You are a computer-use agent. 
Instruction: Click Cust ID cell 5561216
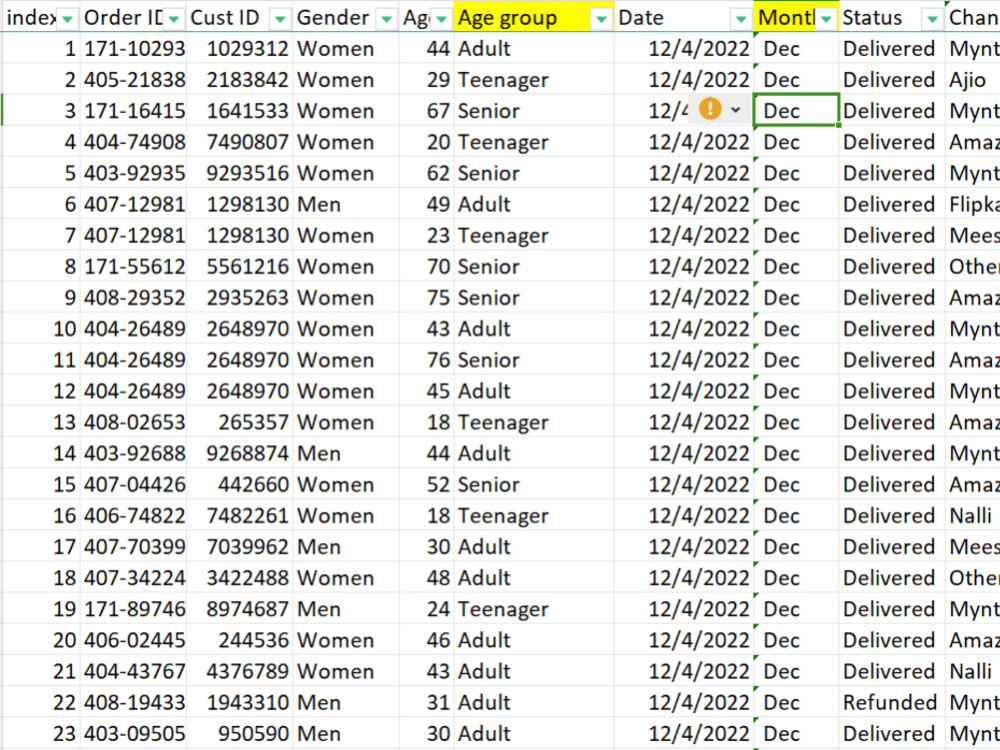tap(240, 267)
